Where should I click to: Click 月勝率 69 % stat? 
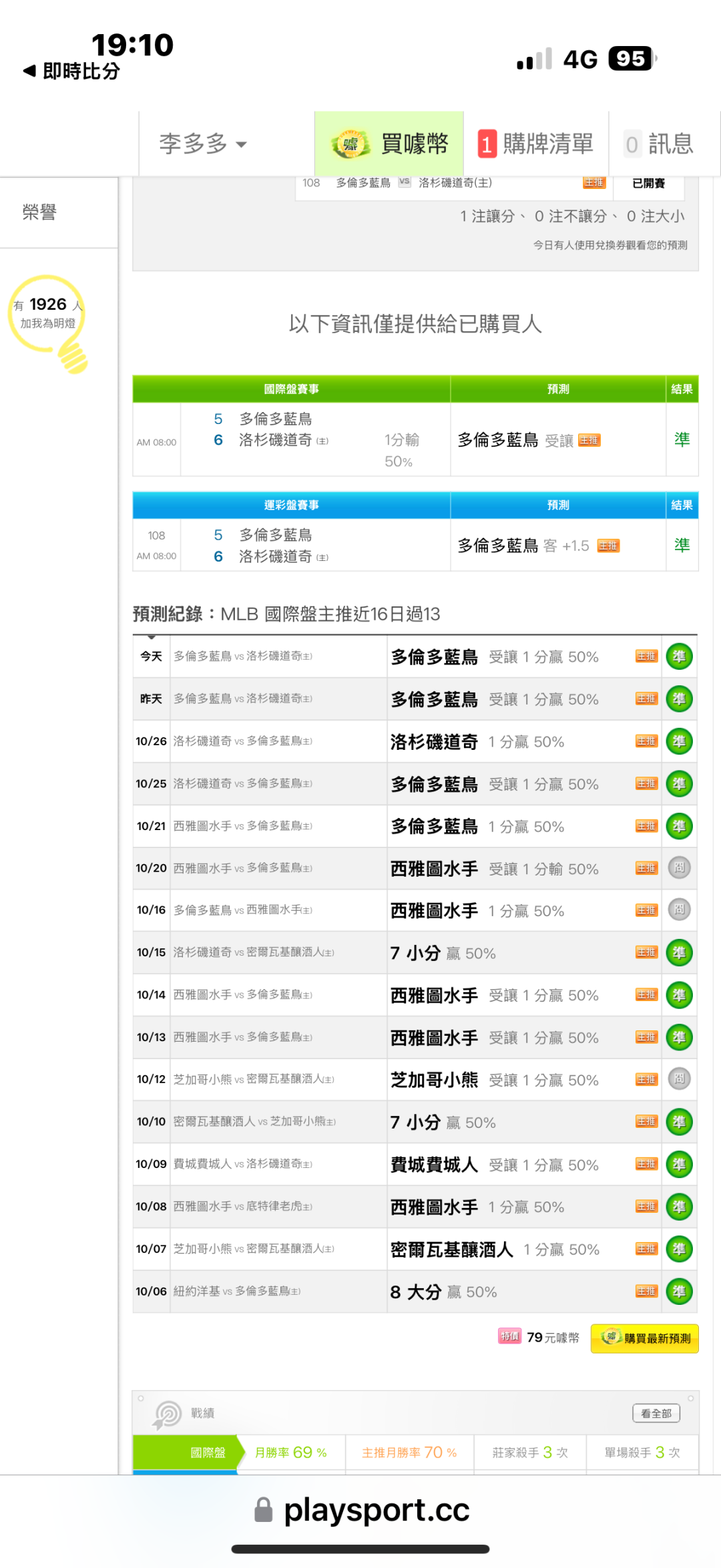pyautogui.click(x=291, y=1453)
